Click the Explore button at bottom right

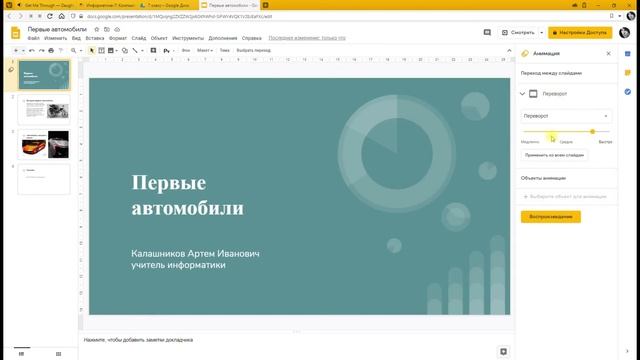click(503, 351)
